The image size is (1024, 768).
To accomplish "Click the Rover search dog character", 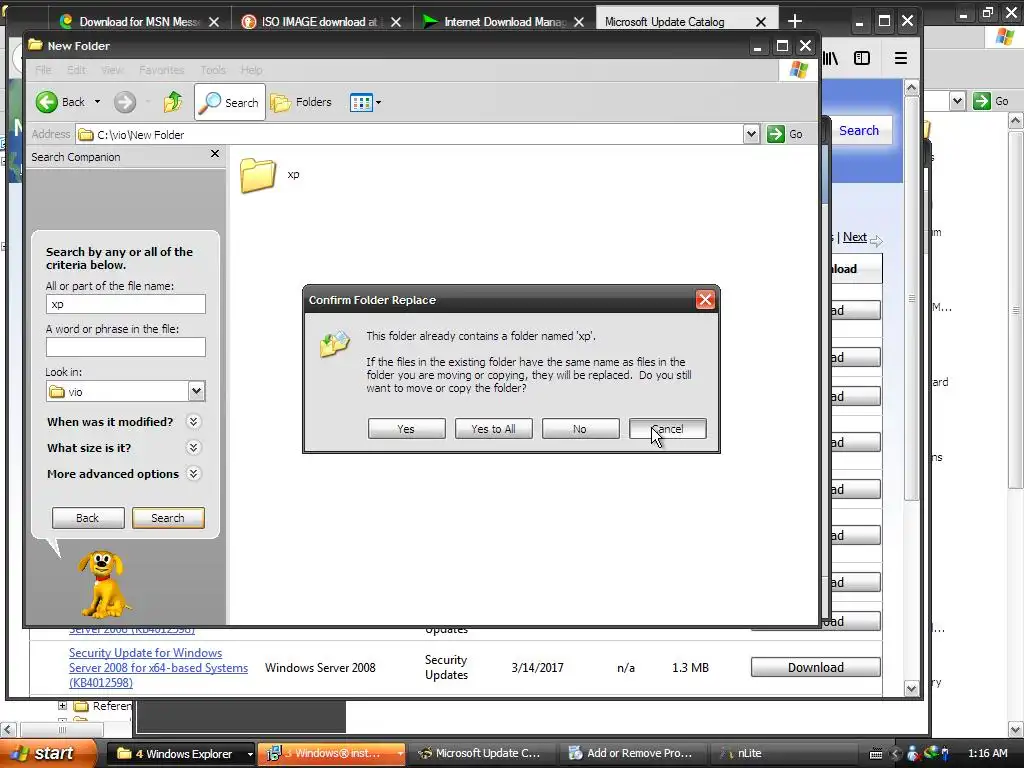I will [x=104, y=584].
